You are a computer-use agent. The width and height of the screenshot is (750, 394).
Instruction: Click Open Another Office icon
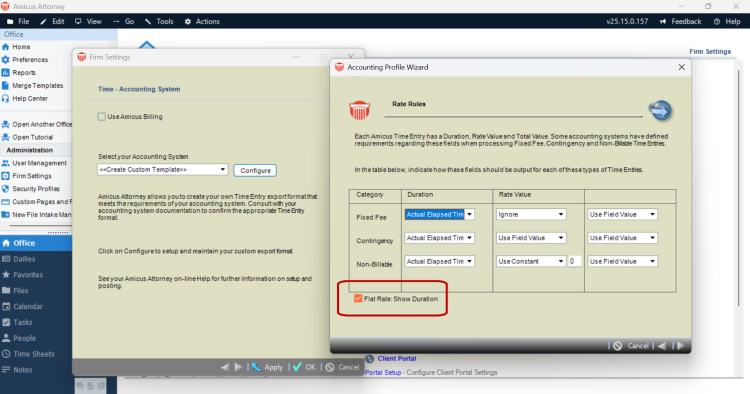click(6, 124)
